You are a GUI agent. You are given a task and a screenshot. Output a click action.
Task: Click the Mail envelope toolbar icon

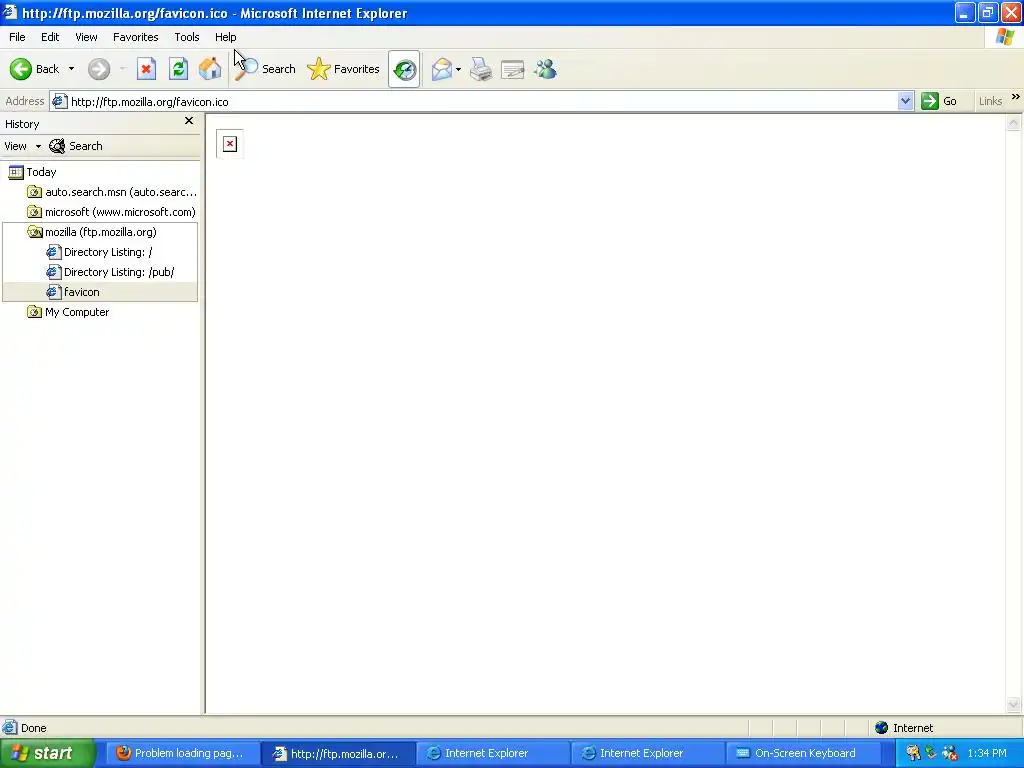point(442,69)
